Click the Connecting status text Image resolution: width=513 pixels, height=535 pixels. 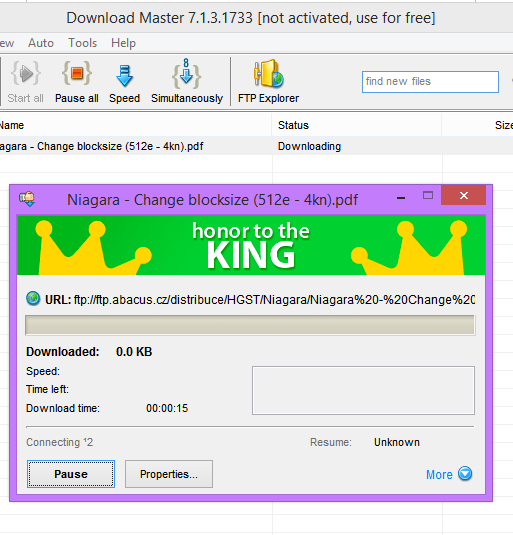point(59,442)
